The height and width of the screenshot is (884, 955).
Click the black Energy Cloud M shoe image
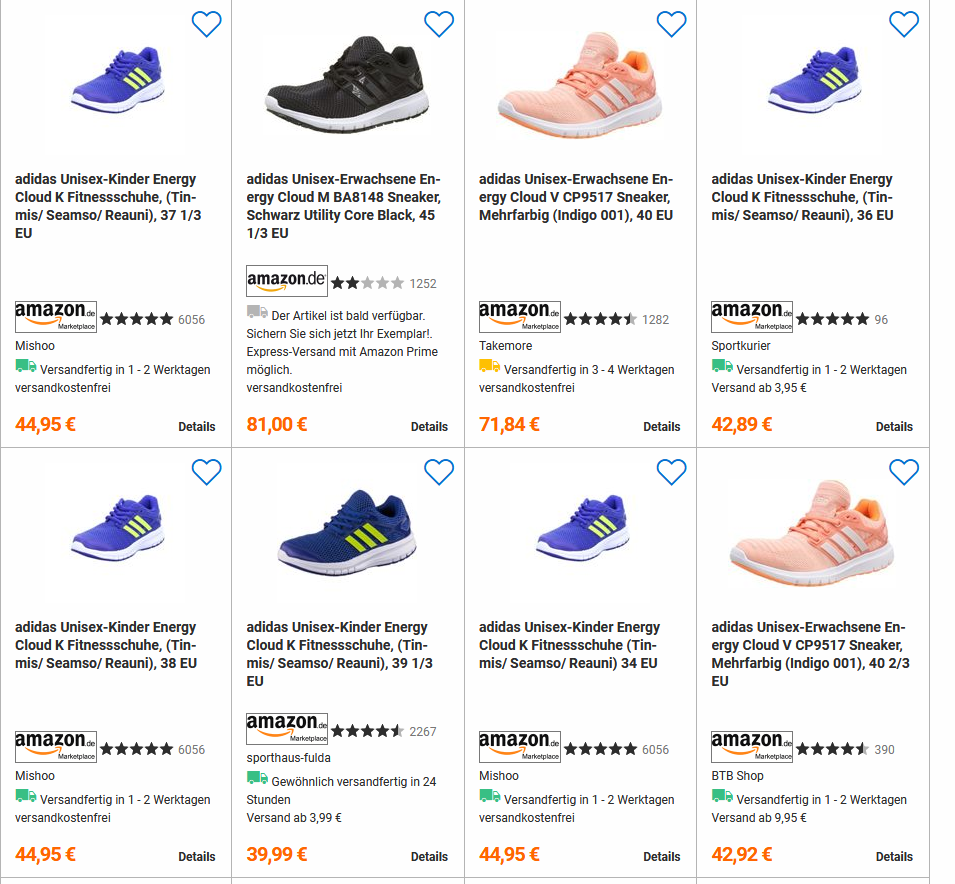pyautogui.click(x=347, y=85)
